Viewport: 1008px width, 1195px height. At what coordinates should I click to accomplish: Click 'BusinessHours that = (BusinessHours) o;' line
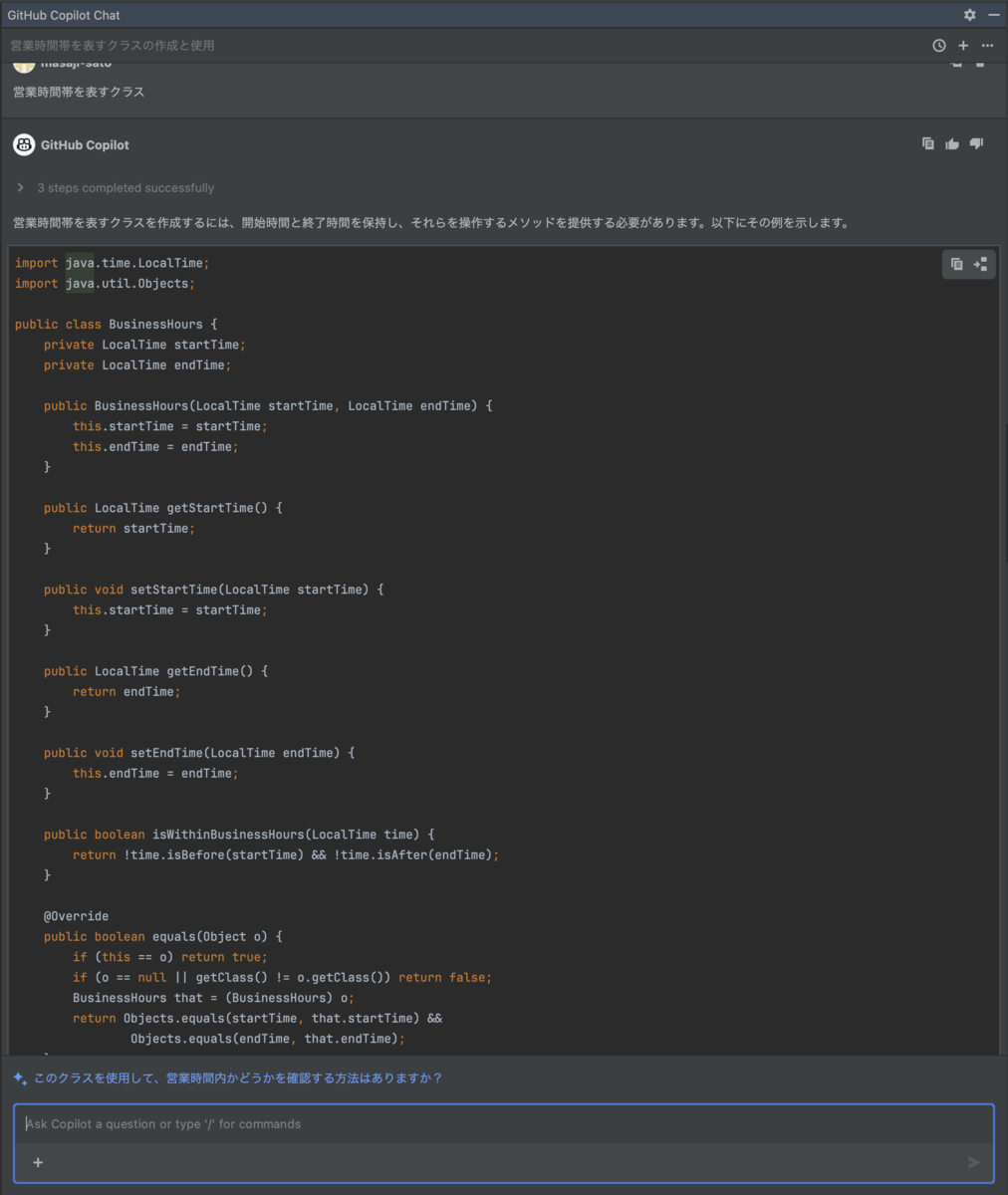(x=213, y=998)
